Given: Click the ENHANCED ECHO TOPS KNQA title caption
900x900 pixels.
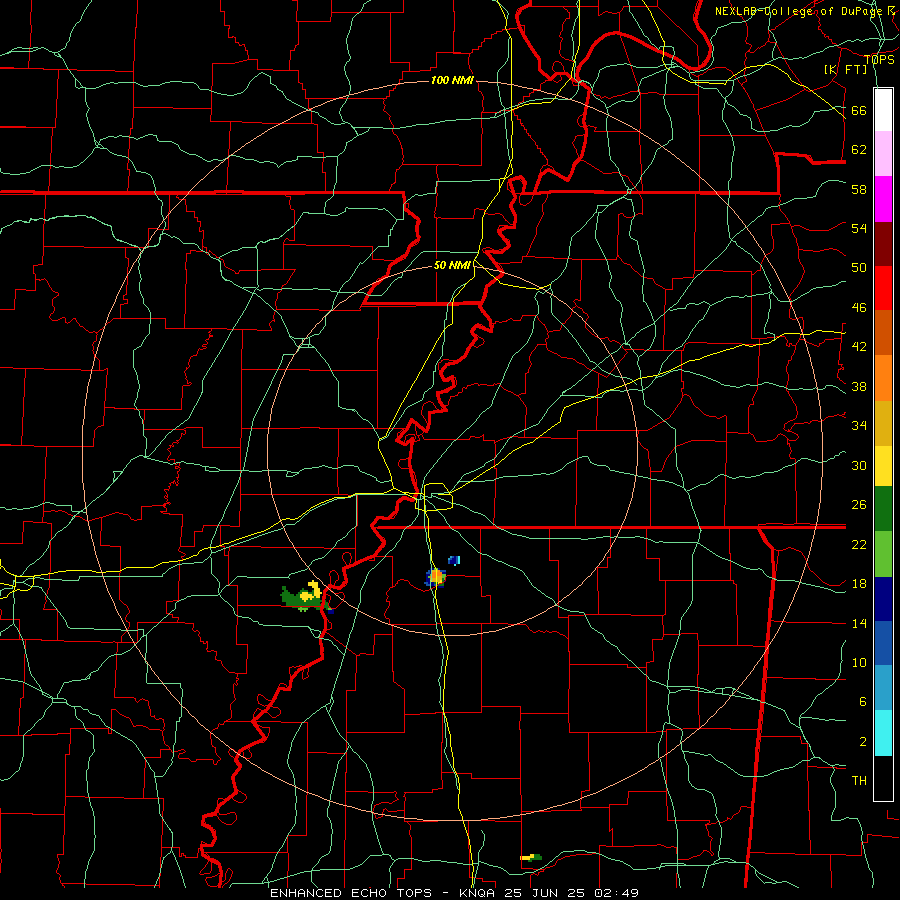Looking at the screenshot, I should pos(454,893).
